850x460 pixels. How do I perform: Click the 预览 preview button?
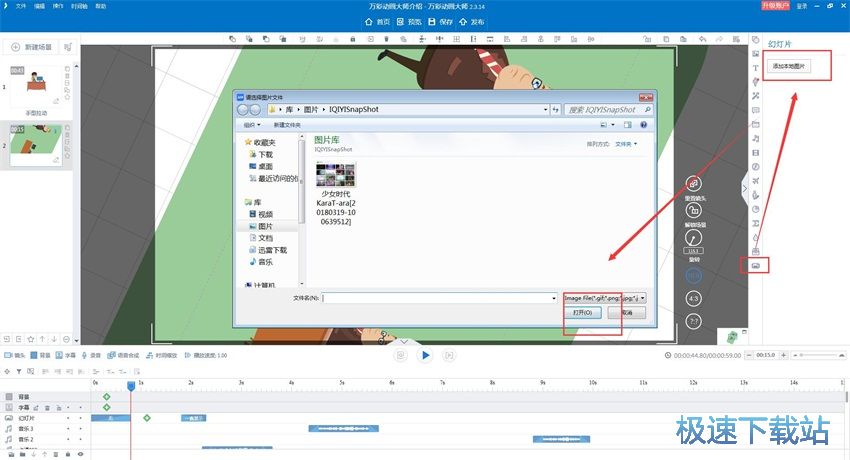(x=409, y=22)
